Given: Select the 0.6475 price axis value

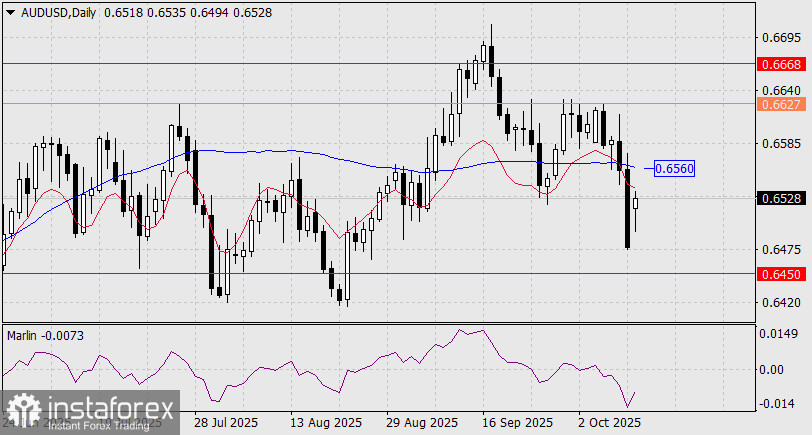Looking at the screenshot, I should pyautogui.click(x=780, y=250).
